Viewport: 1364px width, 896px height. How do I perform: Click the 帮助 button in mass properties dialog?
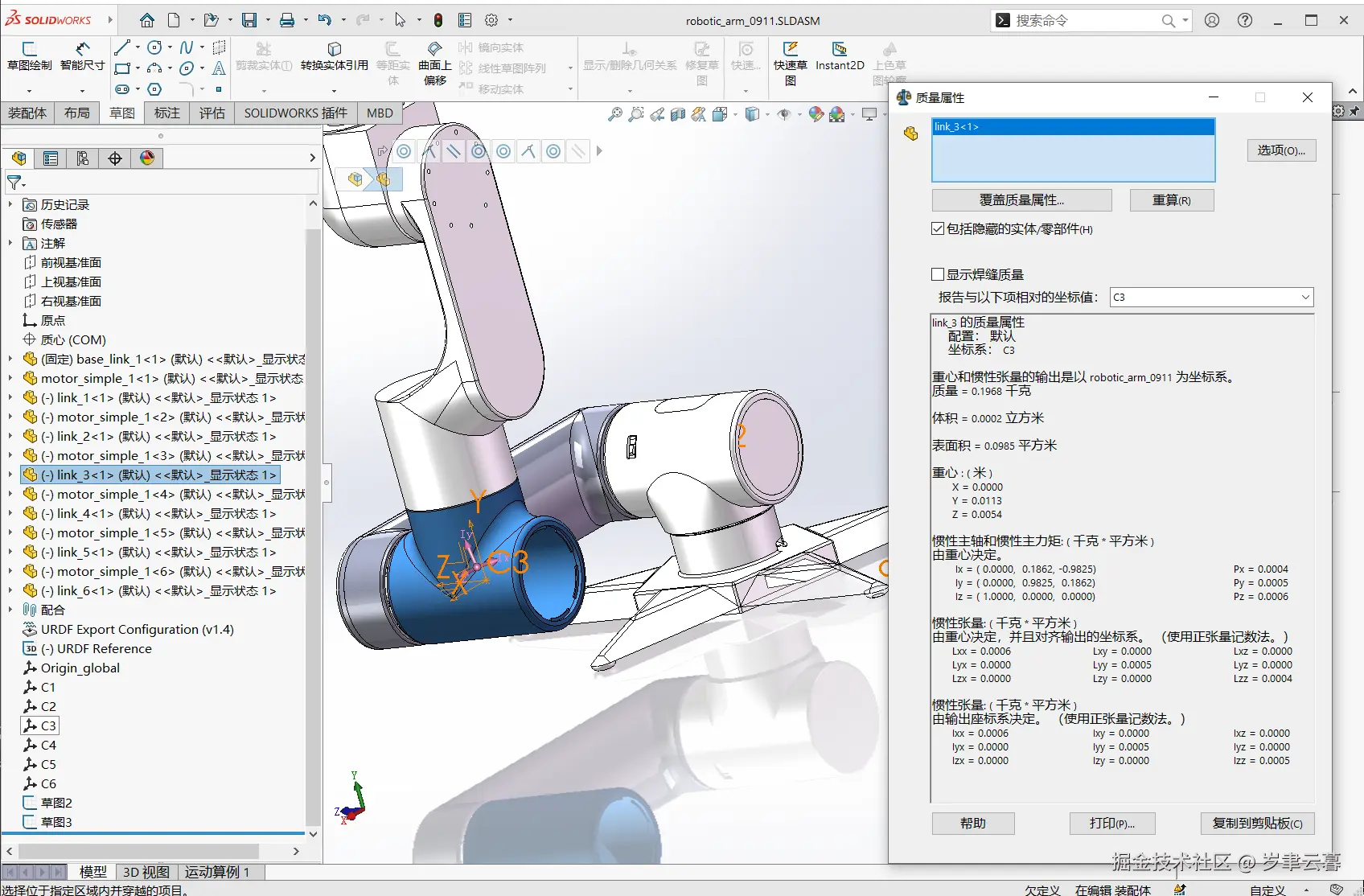click(973, 824)
